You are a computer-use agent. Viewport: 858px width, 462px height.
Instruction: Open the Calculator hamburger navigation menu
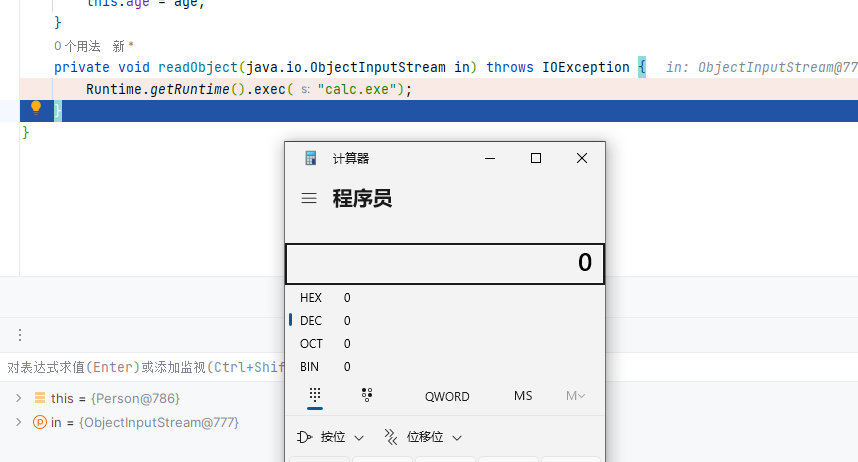pyautogui.click(x=309, y=198)
